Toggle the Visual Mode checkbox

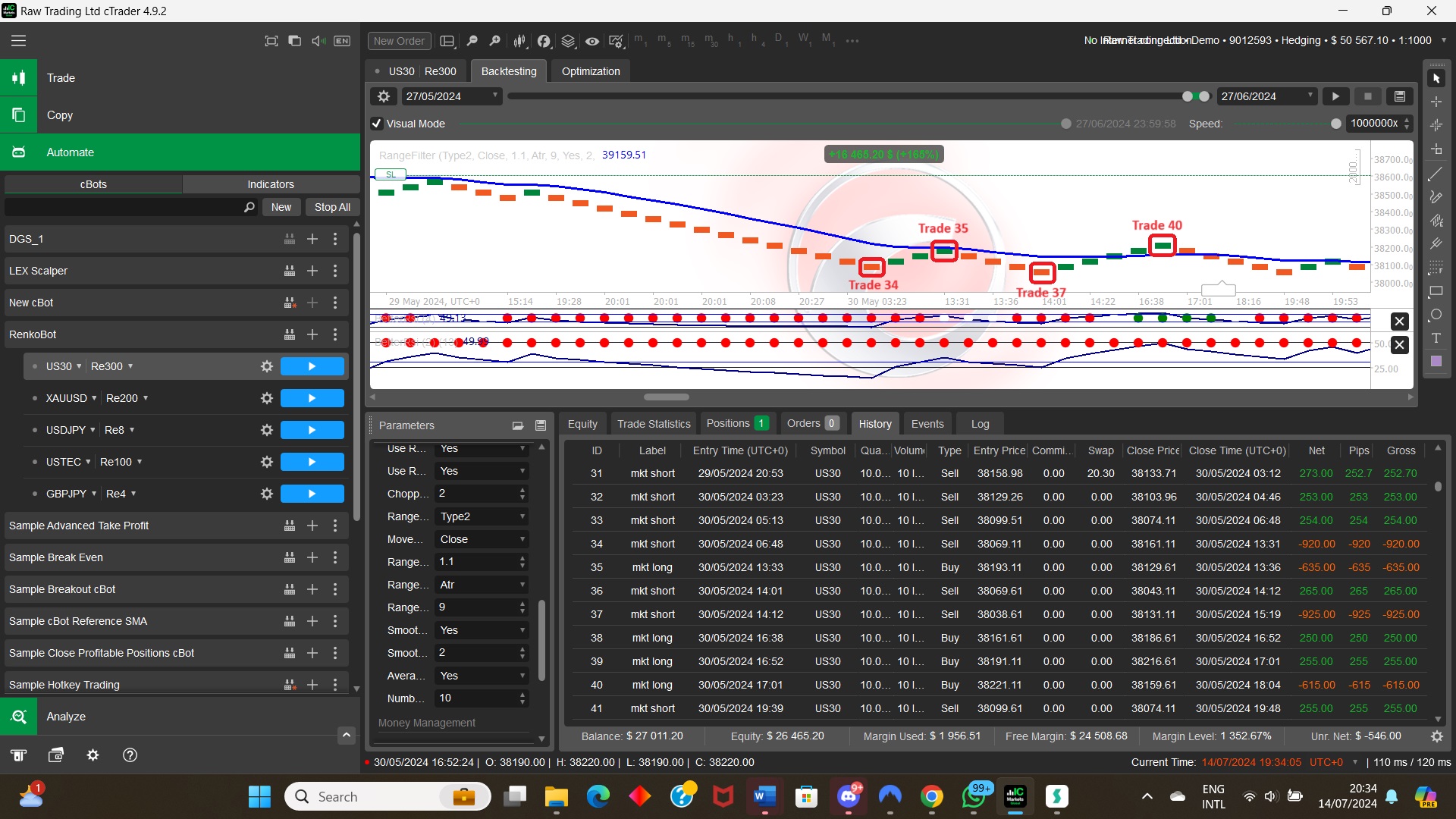coord(377,124)
